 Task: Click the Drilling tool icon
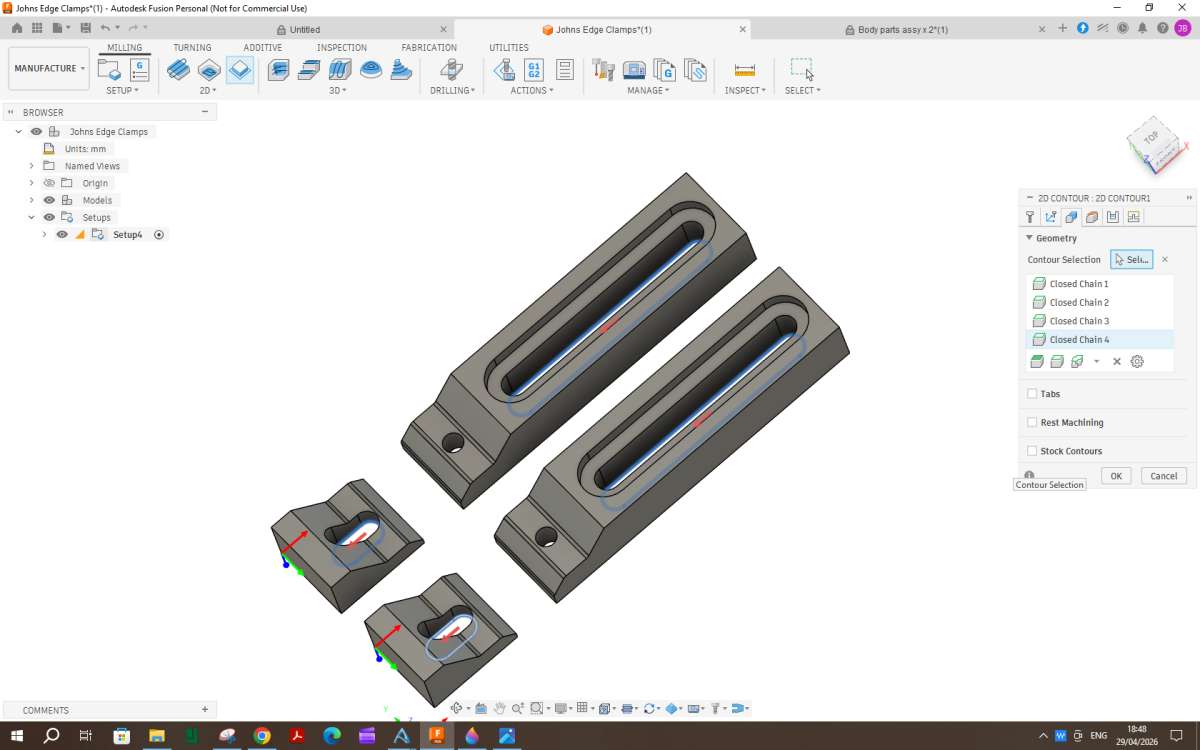point(451,70)
